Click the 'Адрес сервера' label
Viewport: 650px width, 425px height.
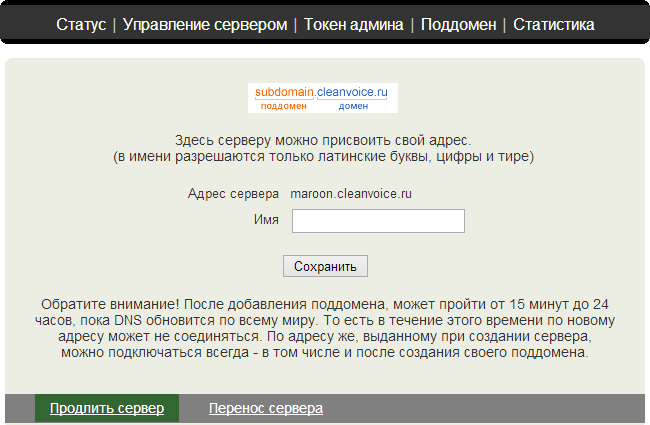[233, 193]
